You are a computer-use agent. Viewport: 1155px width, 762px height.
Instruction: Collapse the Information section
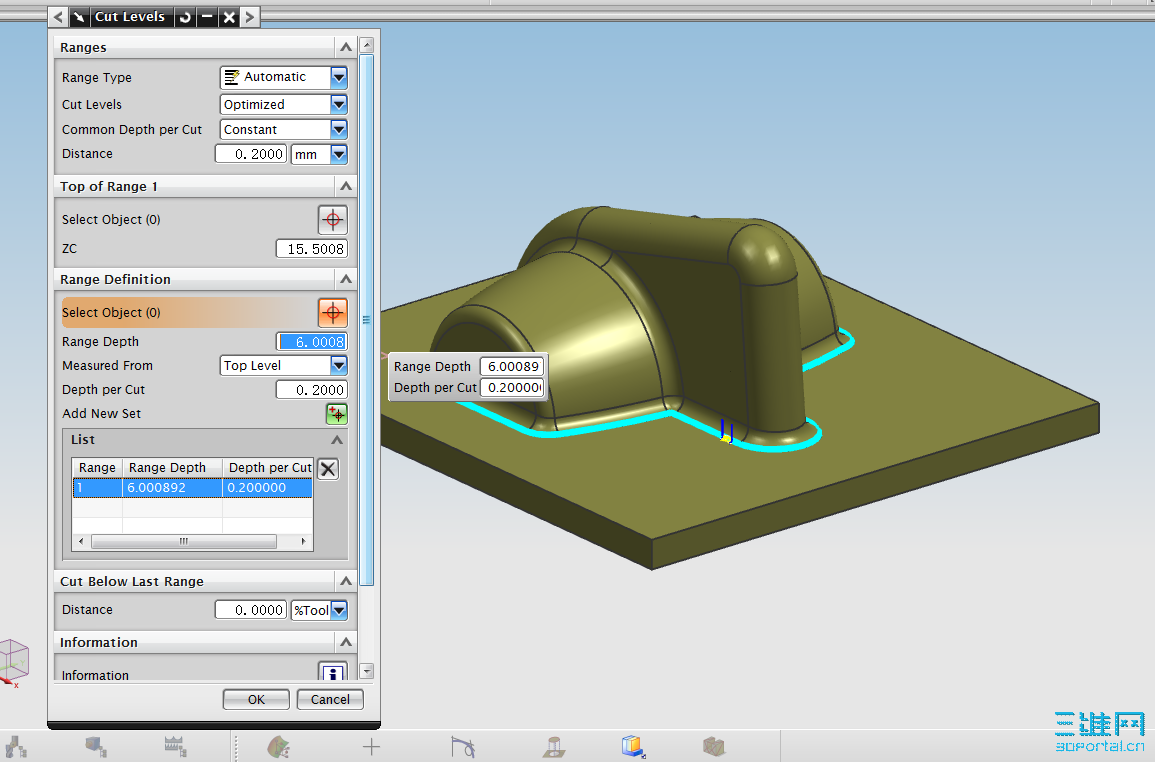pyautogui.click(x=345, y=643)
